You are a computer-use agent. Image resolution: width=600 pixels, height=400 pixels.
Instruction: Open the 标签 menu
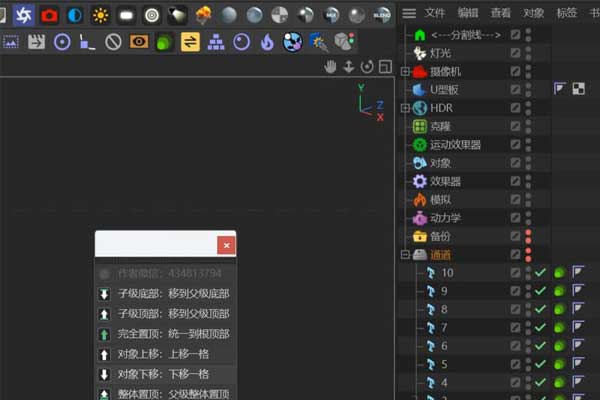(567, 13)
